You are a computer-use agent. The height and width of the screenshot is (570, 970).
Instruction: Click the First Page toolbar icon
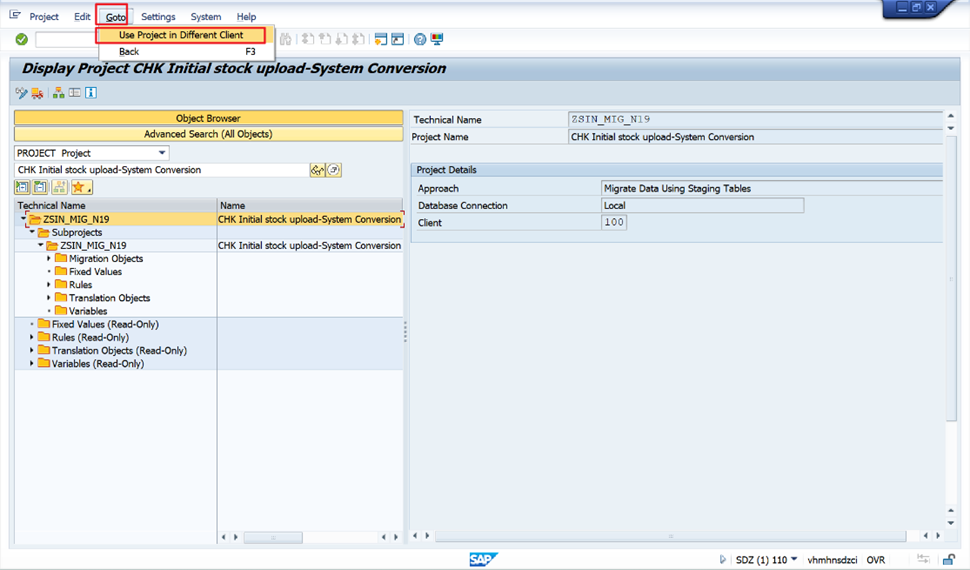(x=308, y=40)
